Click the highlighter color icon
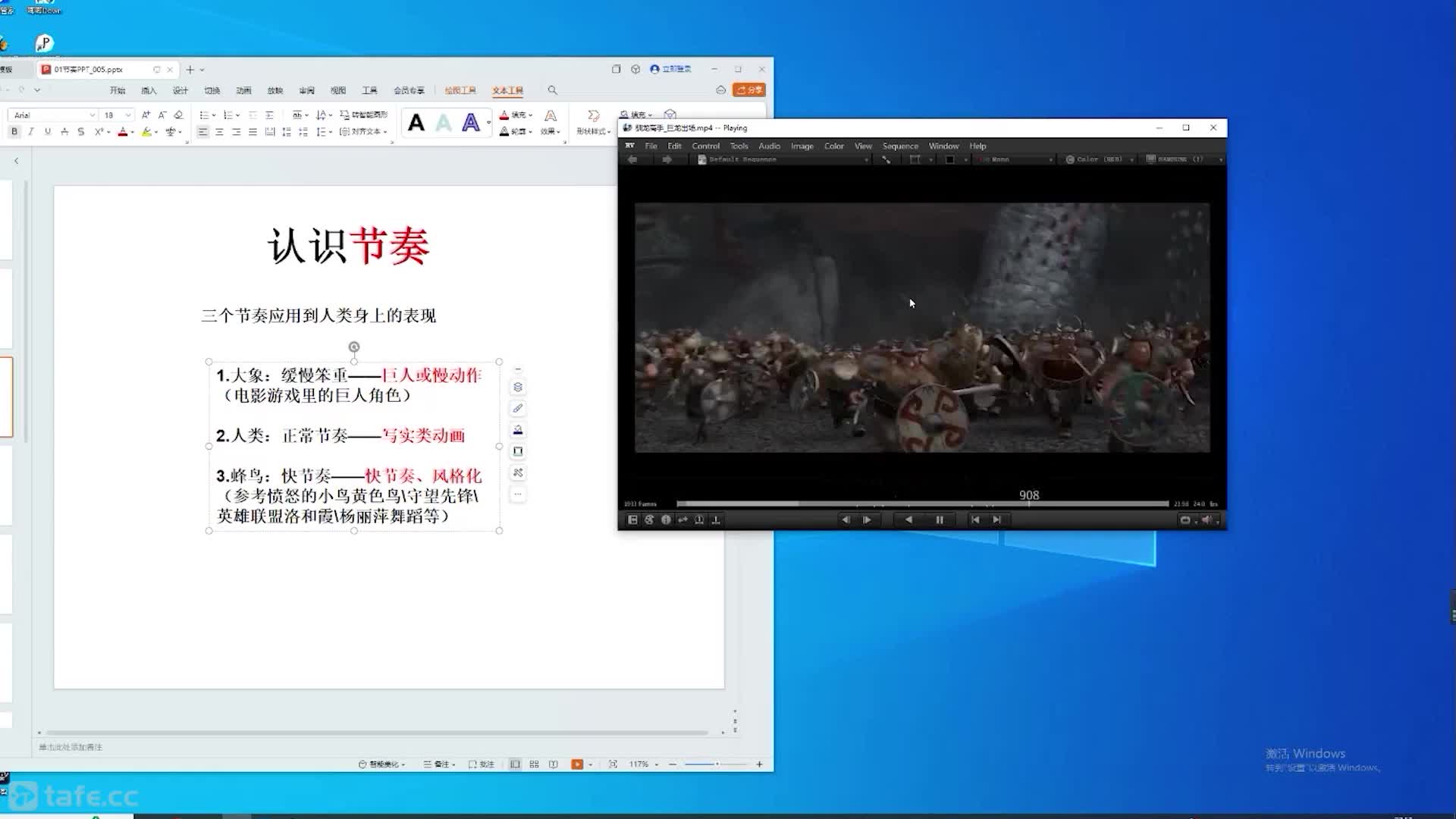The image size is (1456, 819). click(x=146, y=132)
